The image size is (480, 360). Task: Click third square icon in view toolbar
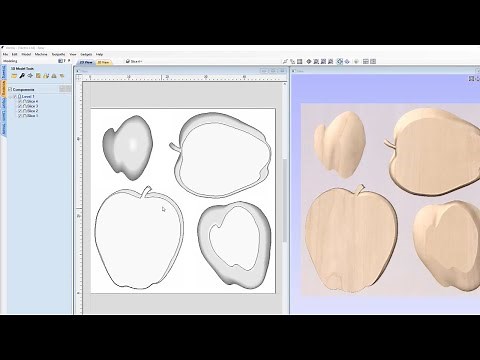[x=300, y=61]
